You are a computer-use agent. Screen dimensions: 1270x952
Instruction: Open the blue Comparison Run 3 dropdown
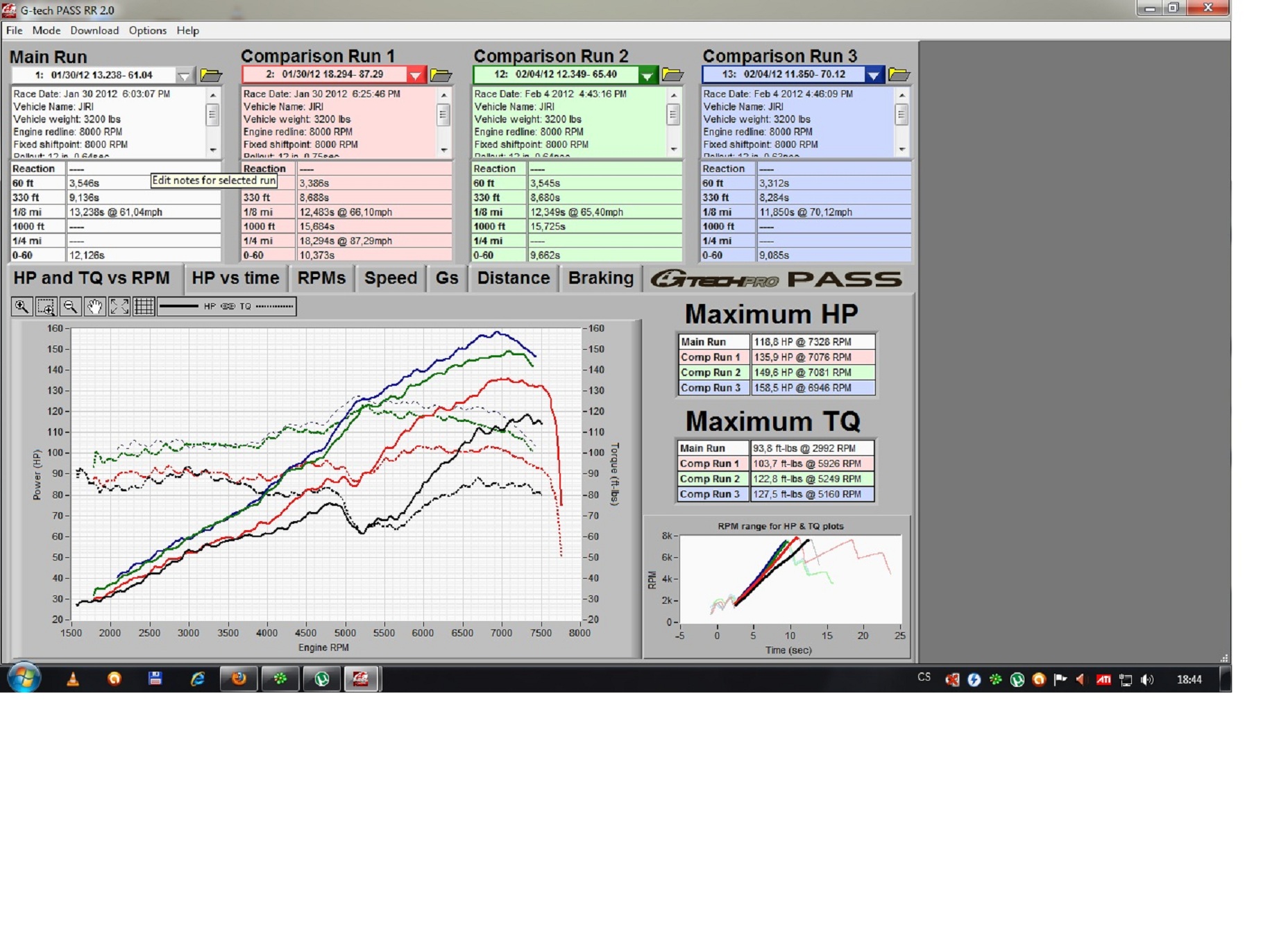coord(874,74)
